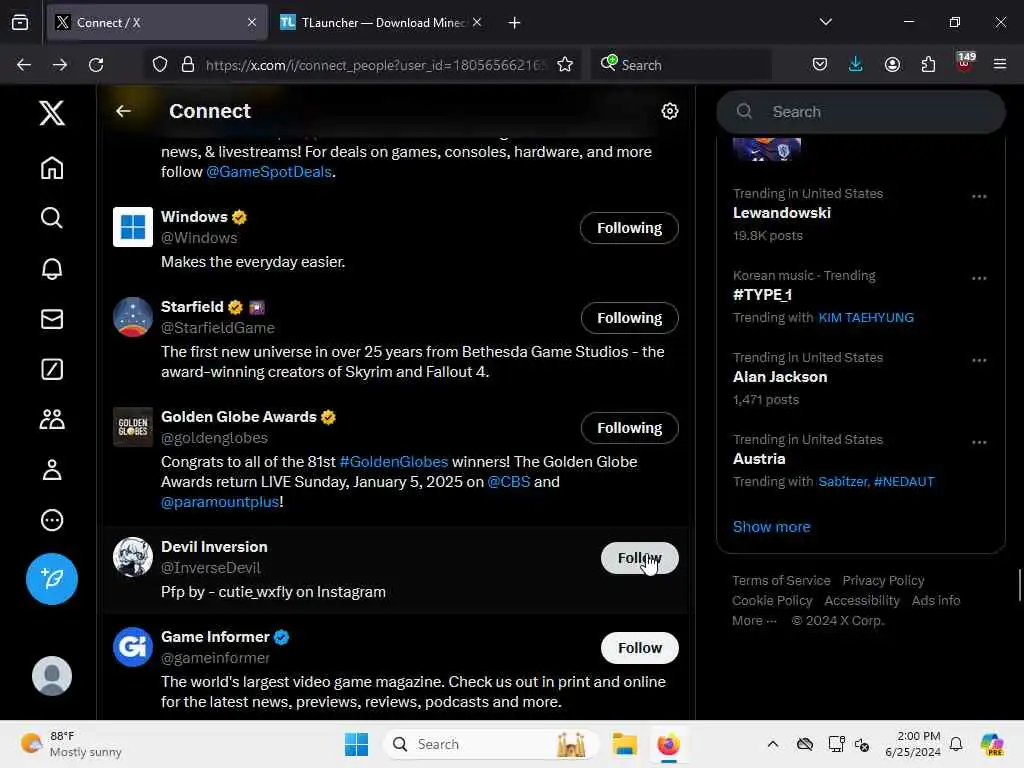Open browser extensions puzzle icon
This screenshot has height=768, width=1024.
[x=928, y=65]
